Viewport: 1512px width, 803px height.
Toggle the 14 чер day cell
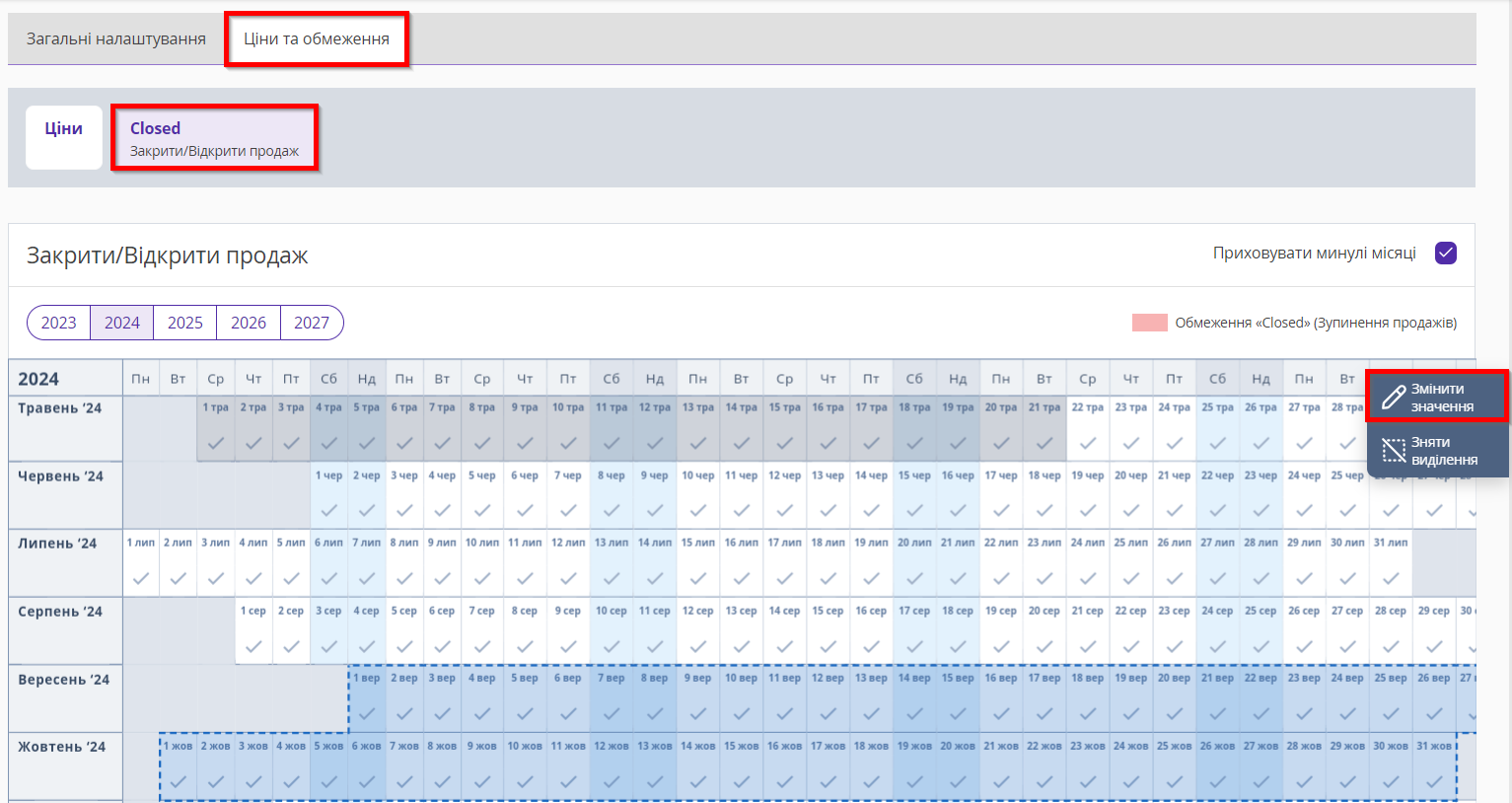[871, 496]
